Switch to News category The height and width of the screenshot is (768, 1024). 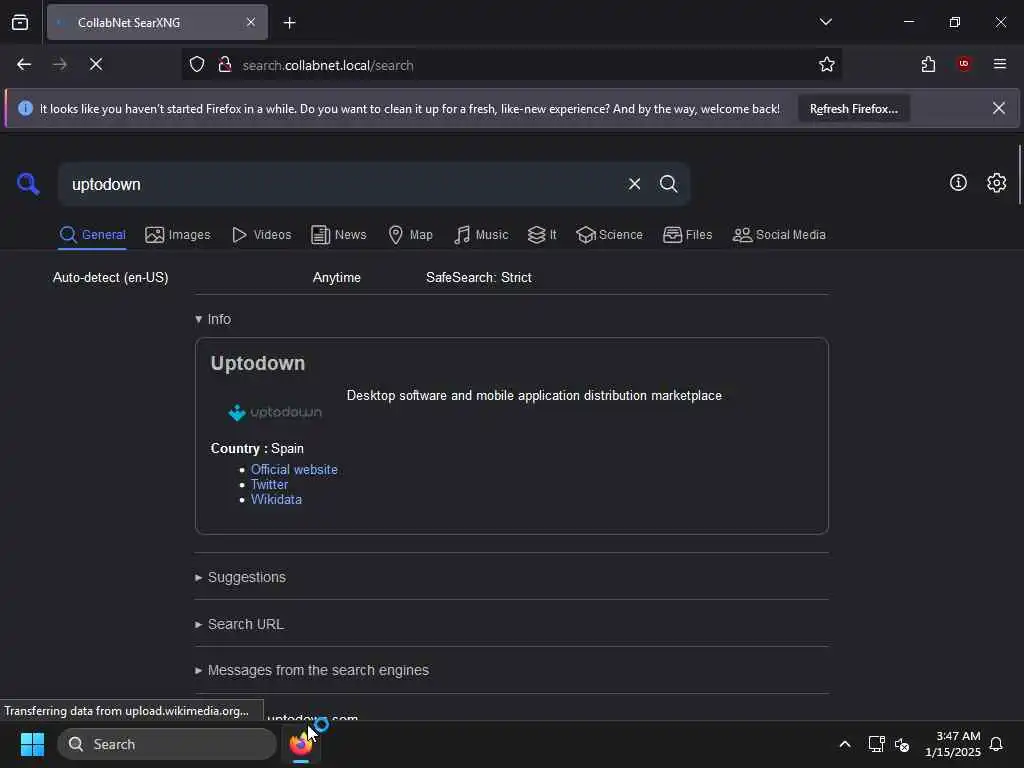tap(338, 235)
